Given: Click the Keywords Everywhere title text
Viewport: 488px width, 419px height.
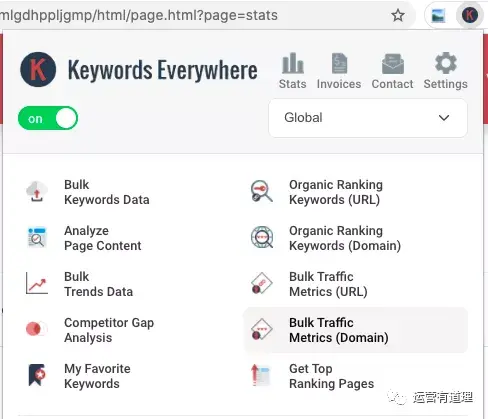Looking at the screenshot, I should click(163, 70).
